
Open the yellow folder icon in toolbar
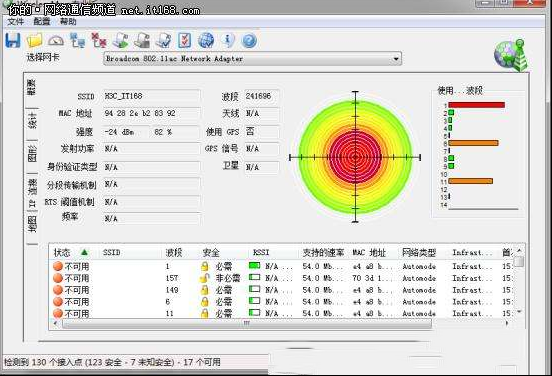click(34, 40)
